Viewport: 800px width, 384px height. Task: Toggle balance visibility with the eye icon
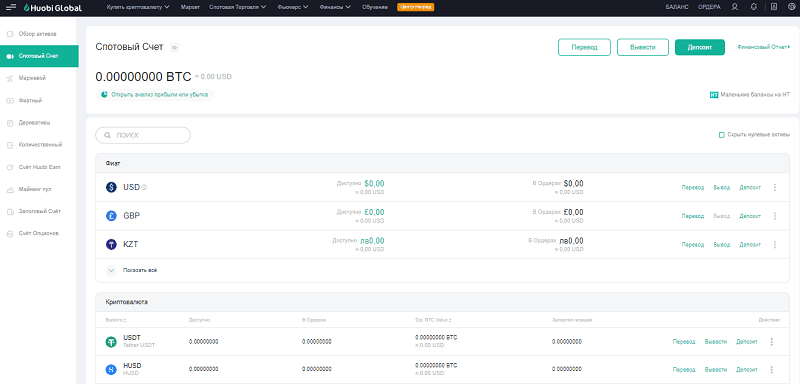click(174, 47)
